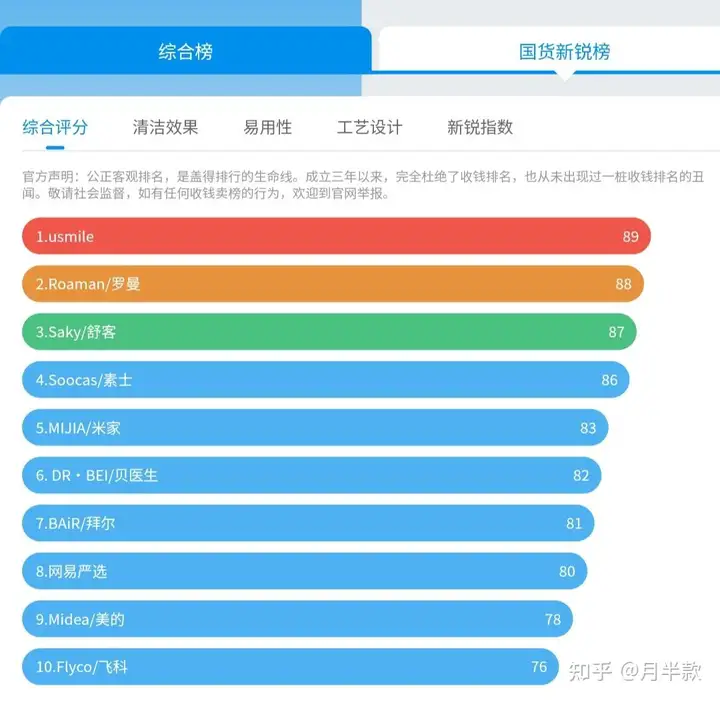Click the 官方声明 disclaimer text

click(363, 185)
